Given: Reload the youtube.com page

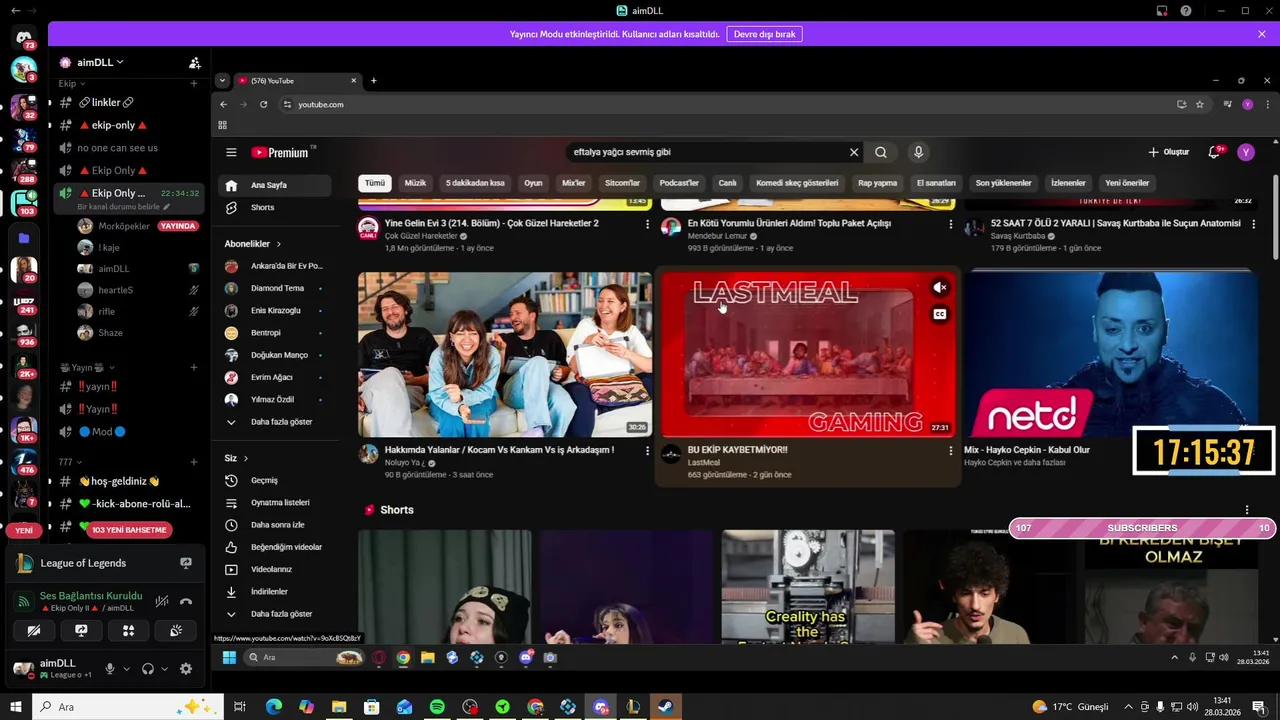Looking at the screenshot, I should click(x=264, y=104).
